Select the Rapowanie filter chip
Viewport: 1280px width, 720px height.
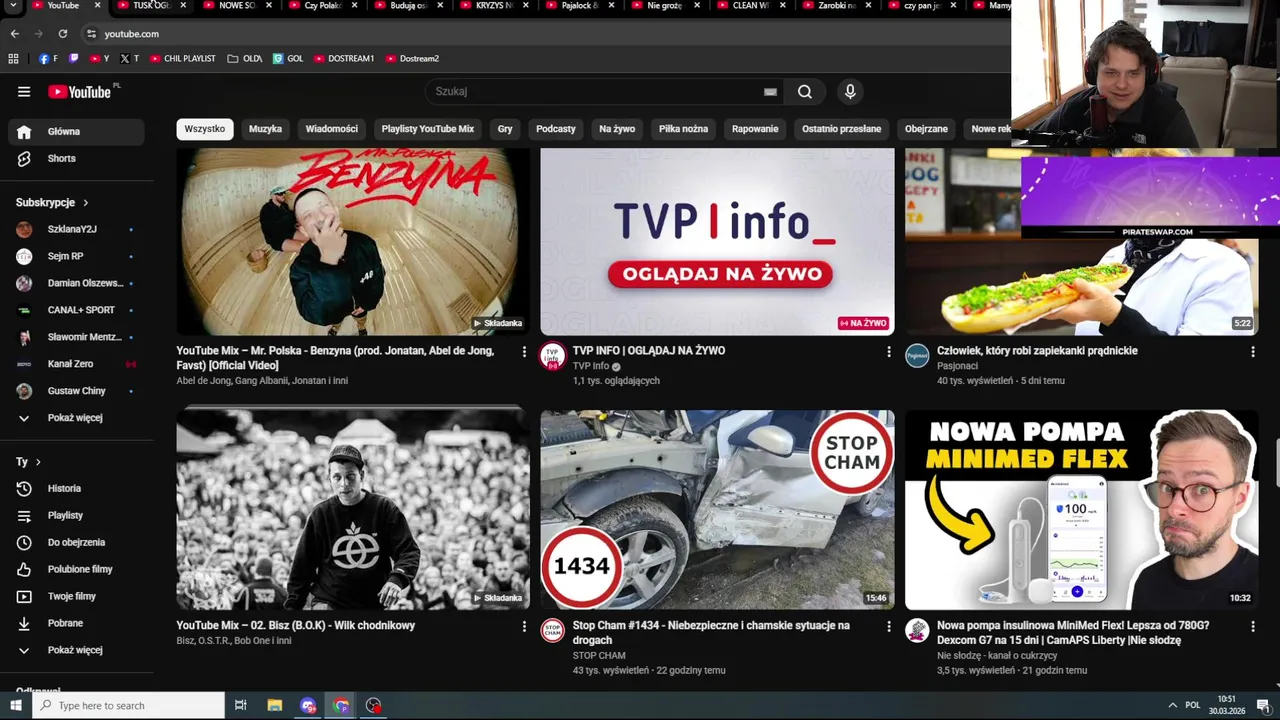755,129
